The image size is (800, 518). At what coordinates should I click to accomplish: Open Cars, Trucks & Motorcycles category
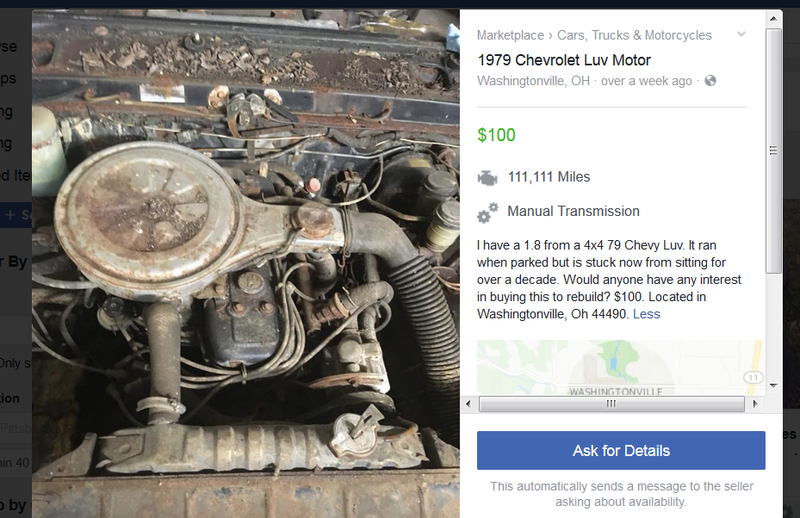tap(634, 35)
